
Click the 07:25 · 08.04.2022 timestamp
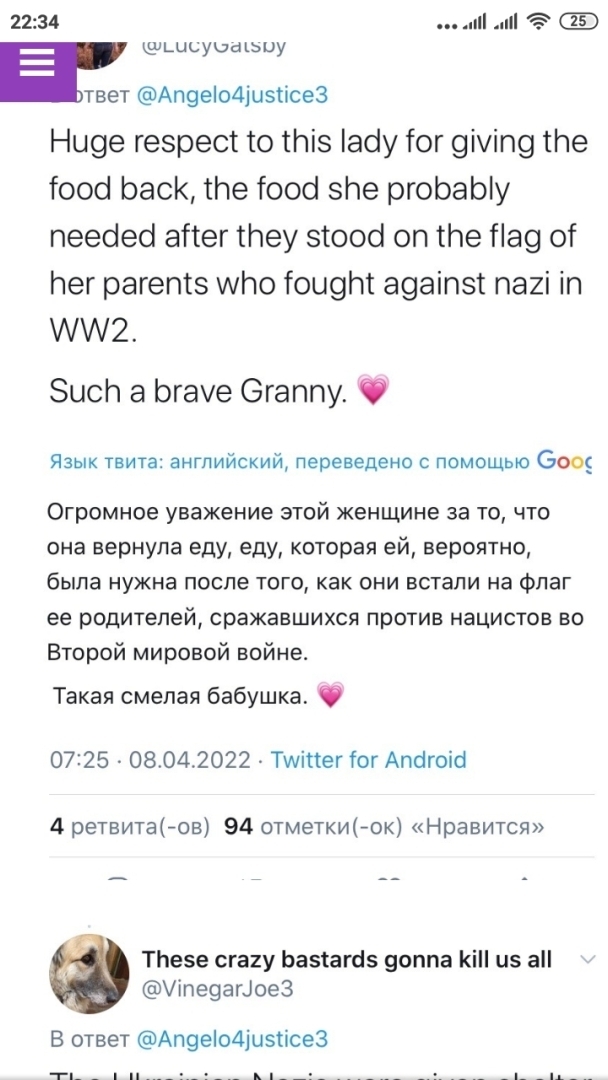pos(150,760)
